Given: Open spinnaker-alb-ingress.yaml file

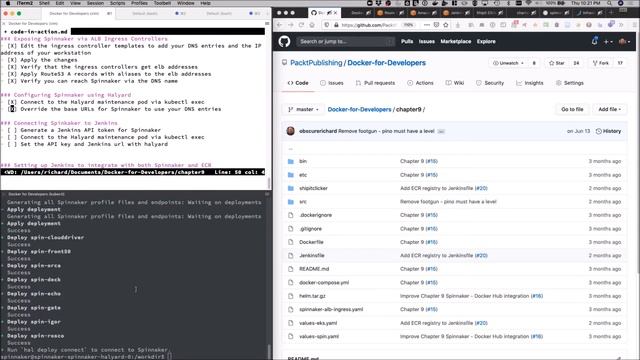Looking at the screenshot, I should pyautogui.click(x=331, y=309).
